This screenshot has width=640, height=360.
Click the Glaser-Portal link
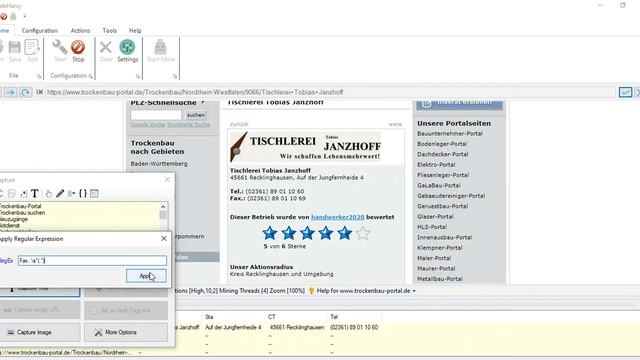point(435,216)
